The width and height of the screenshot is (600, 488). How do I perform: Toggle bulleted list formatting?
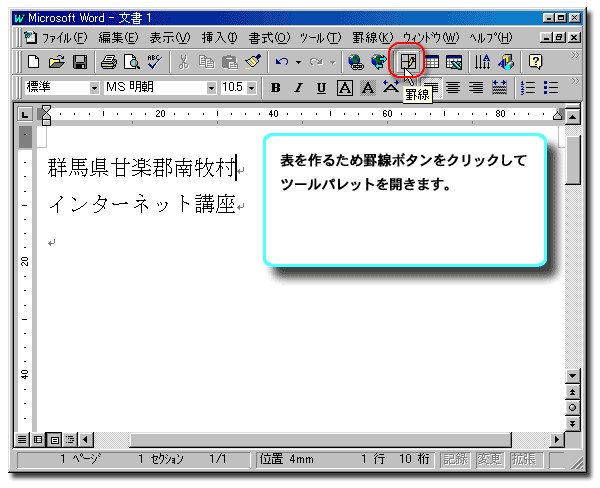[551, 88]
